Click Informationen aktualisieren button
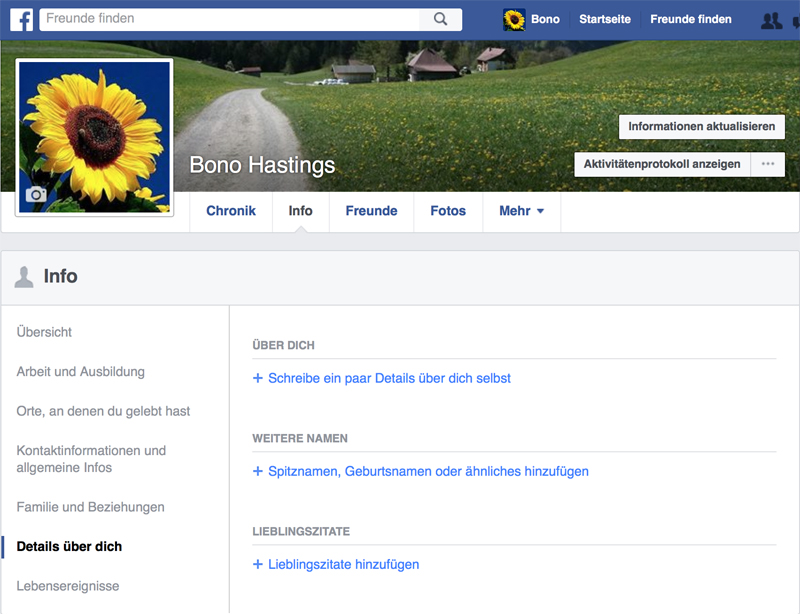This screenshot has width=800, height=614. [702, 127]
